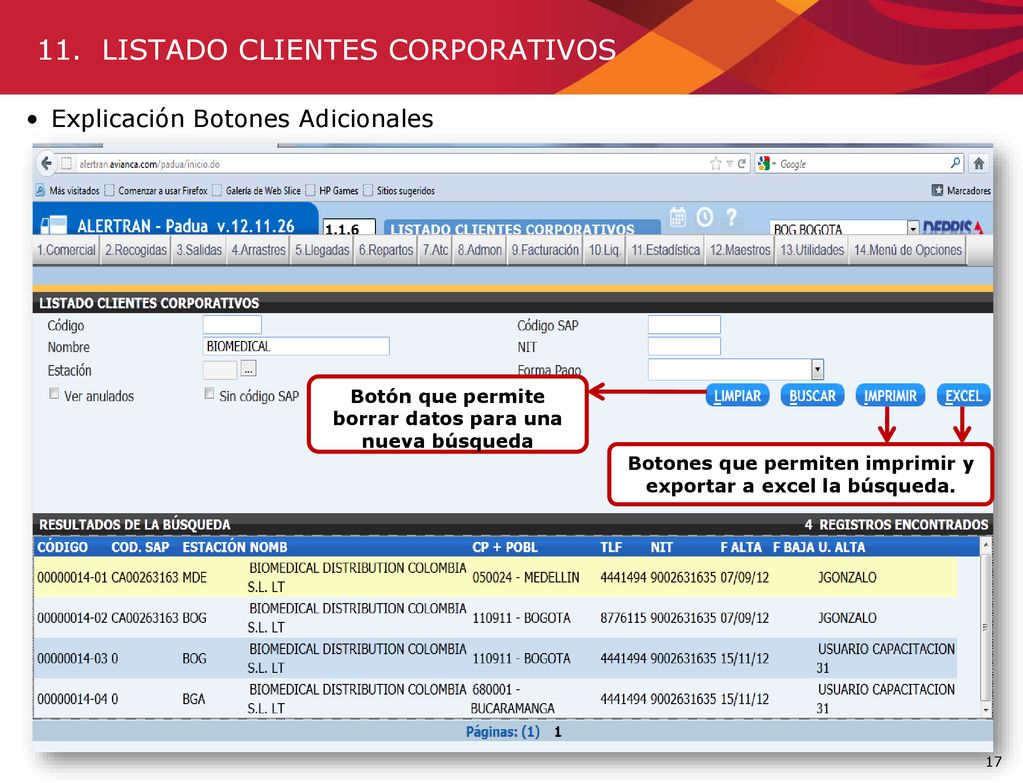
Task: Click the browser back arrow button
Action: coord(46,163)
